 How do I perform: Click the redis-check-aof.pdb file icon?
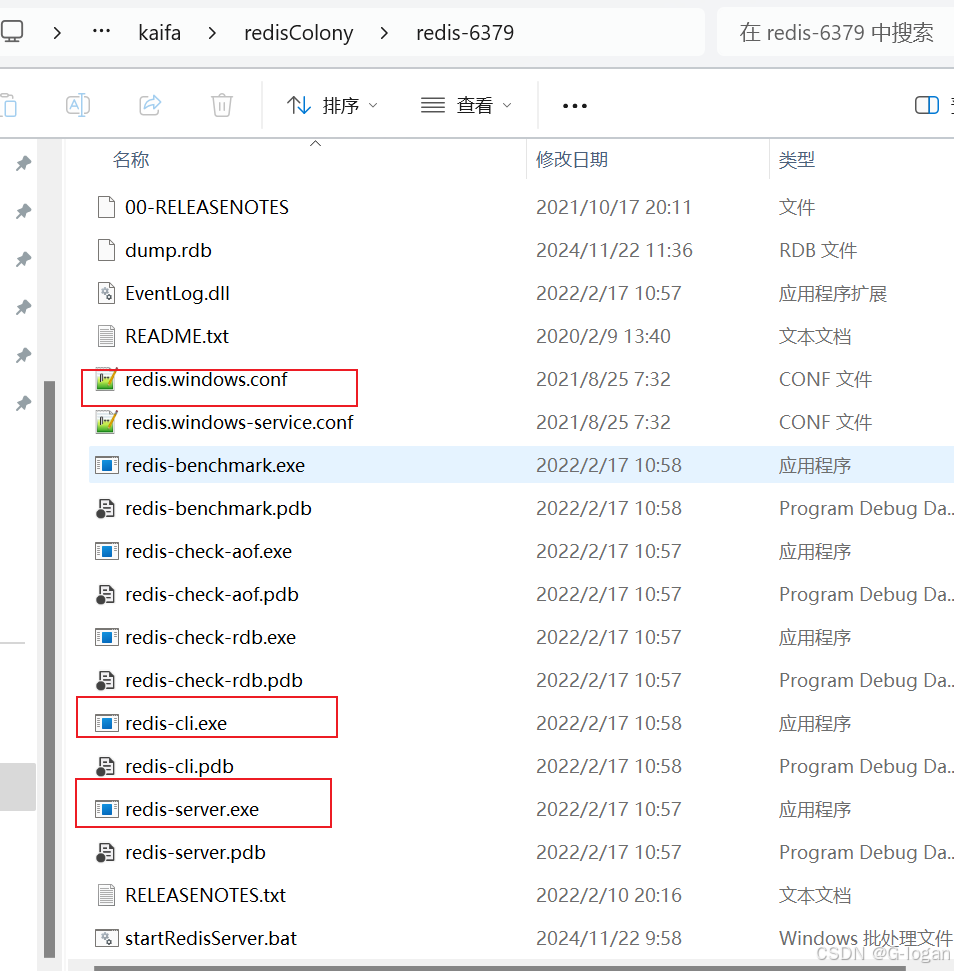(x=106, y=594)
